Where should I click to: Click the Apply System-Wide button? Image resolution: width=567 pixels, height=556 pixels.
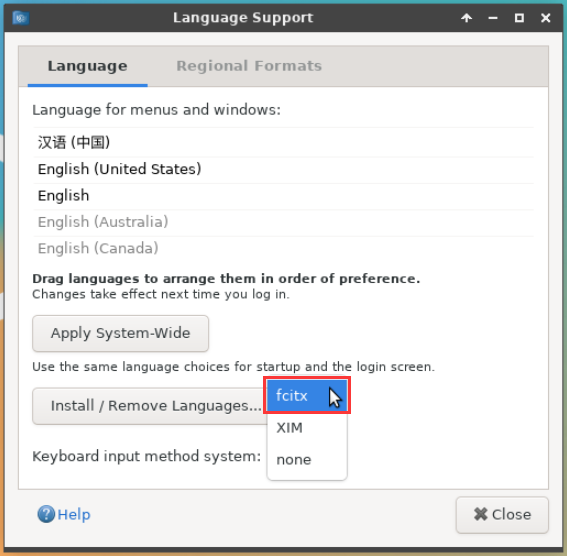(120, 333)
